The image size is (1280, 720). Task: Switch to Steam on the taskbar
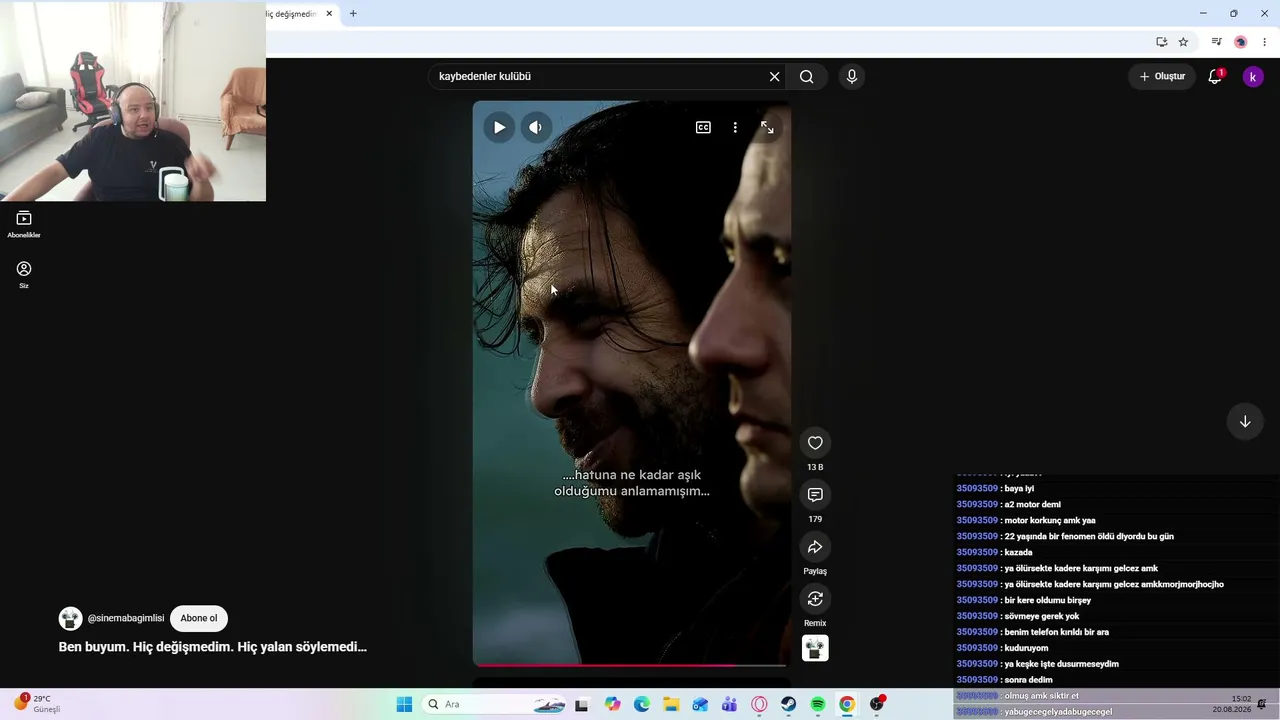click(x=788, y=704)
